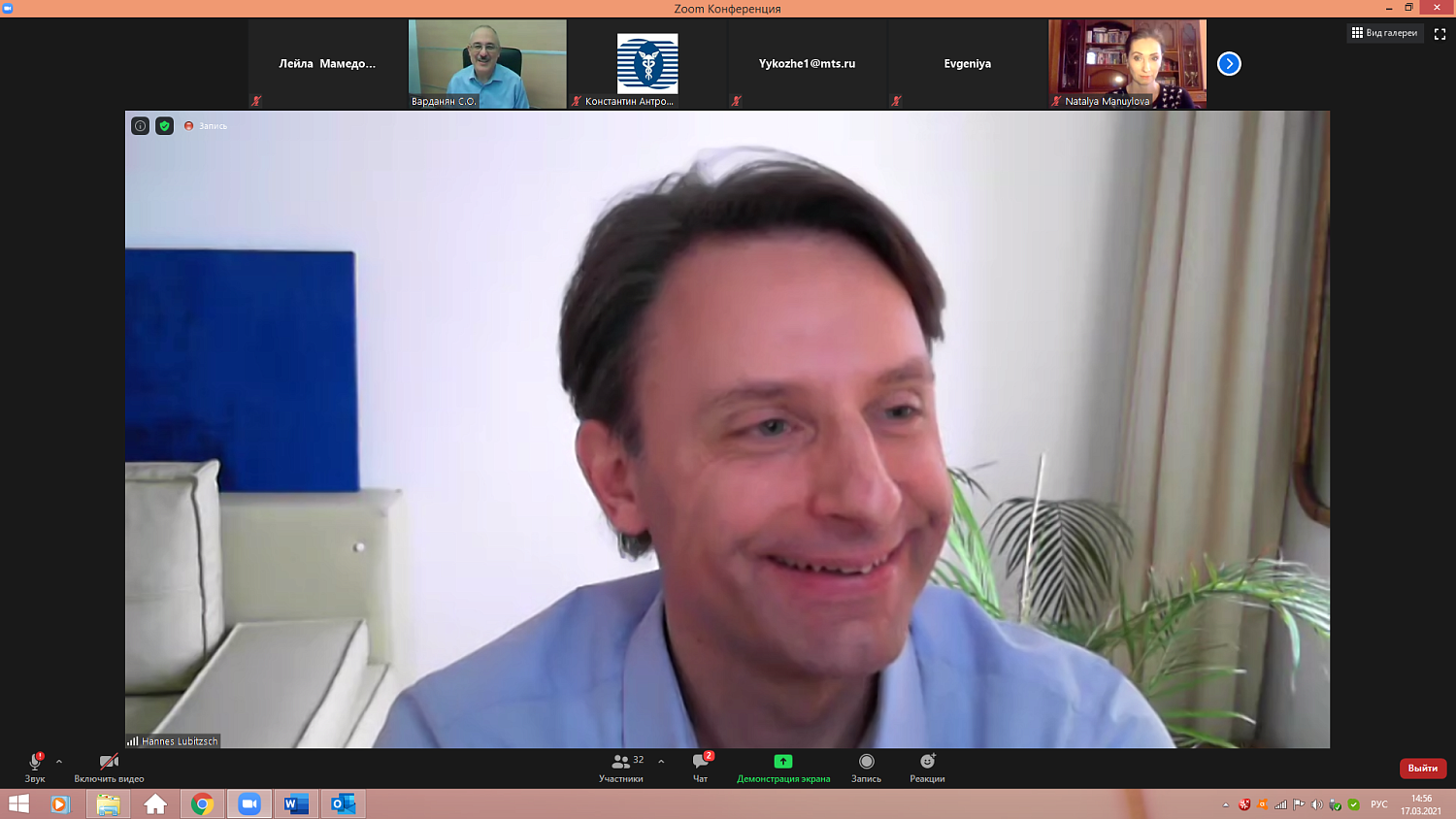Select Лейла Мамедо... participant tile
Image resolution: width=1456 pixels, height=819 pixels.
pyautogui.click(x=327, y=64)
